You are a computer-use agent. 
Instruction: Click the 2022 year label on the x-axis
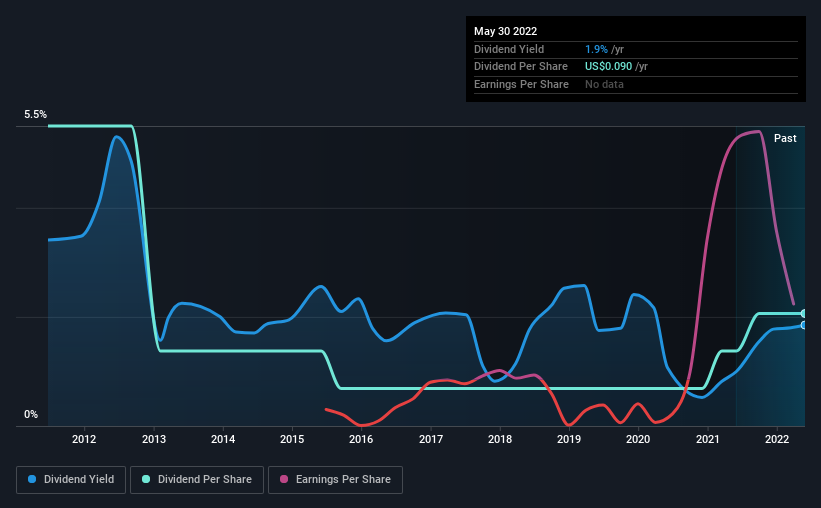point(778,439)
